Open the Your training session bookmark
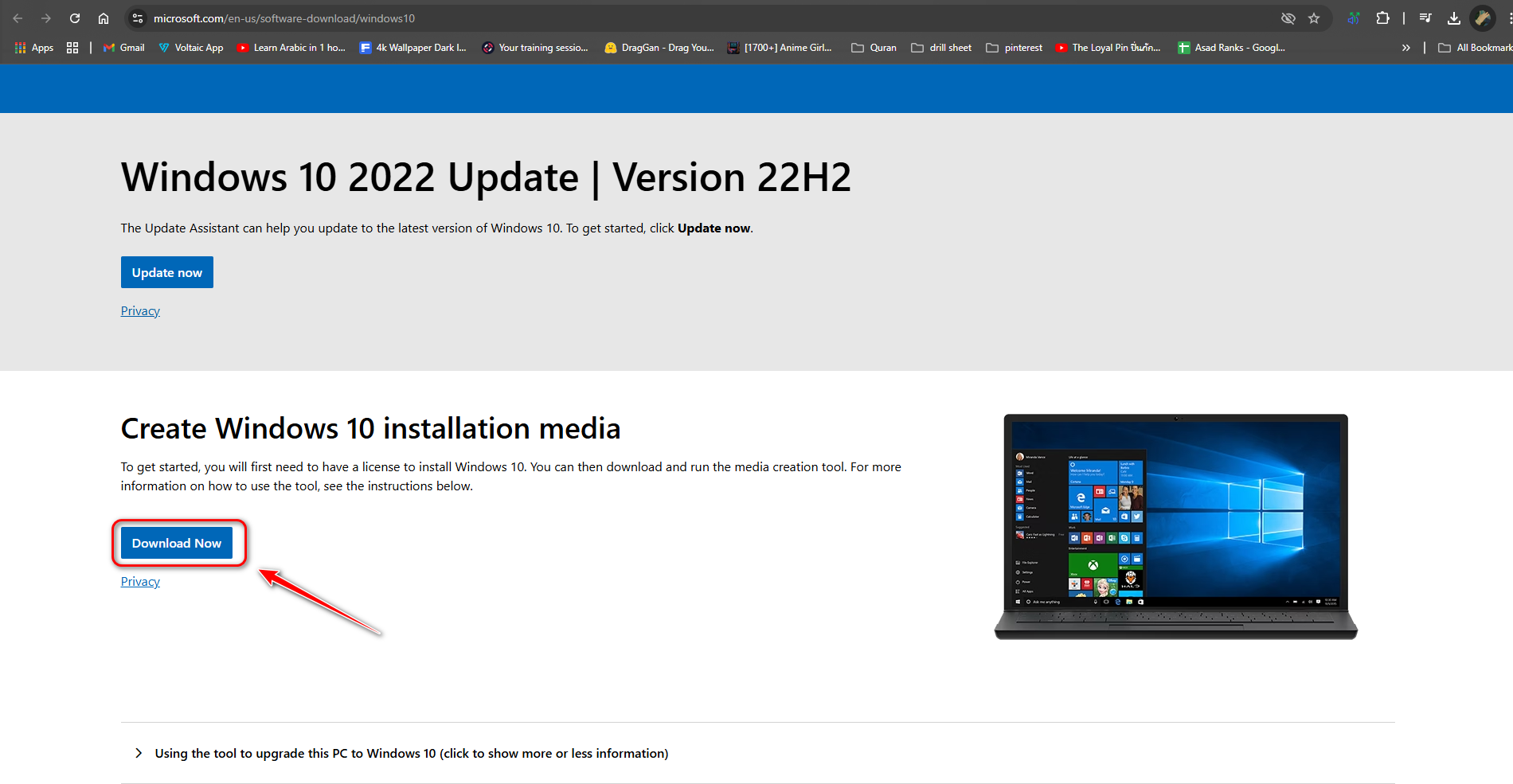This screenshot has height=784, width=1513. 535,48
